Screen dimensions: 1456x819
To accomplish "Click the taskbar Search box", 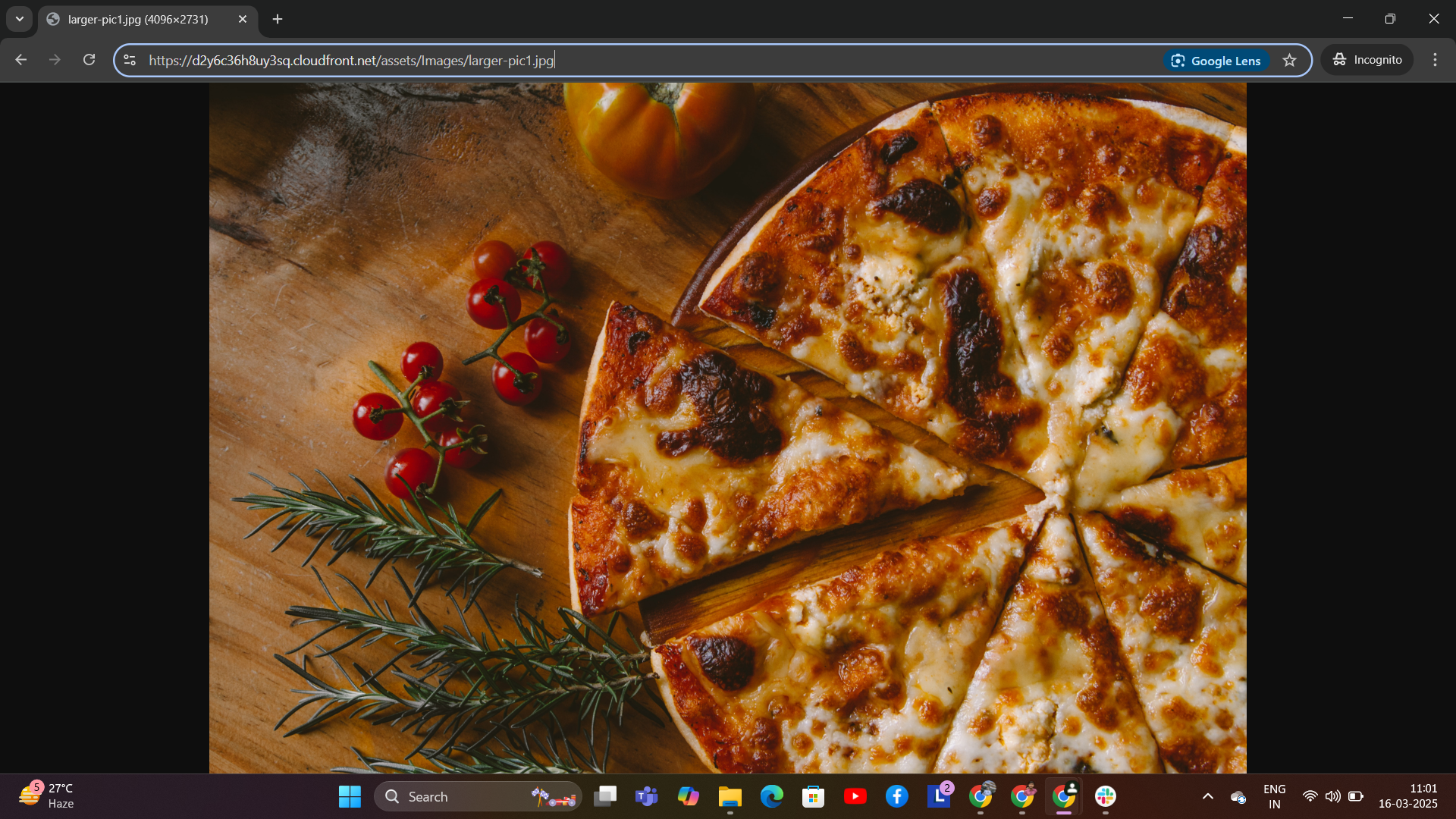I will point(478,796).
